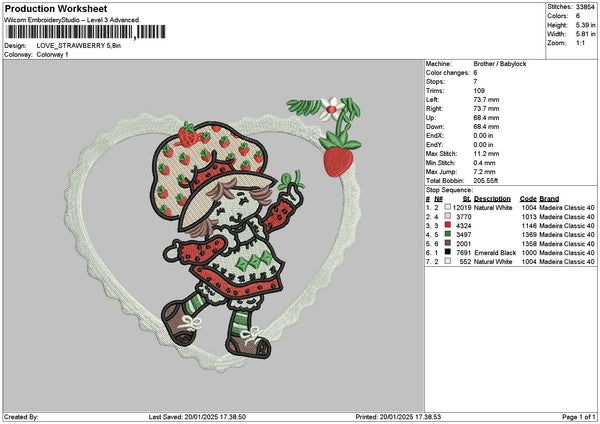Screen dimensions: 600x424
Task: Select thread code '1013' in stop 2
Action: click(529, 217)
